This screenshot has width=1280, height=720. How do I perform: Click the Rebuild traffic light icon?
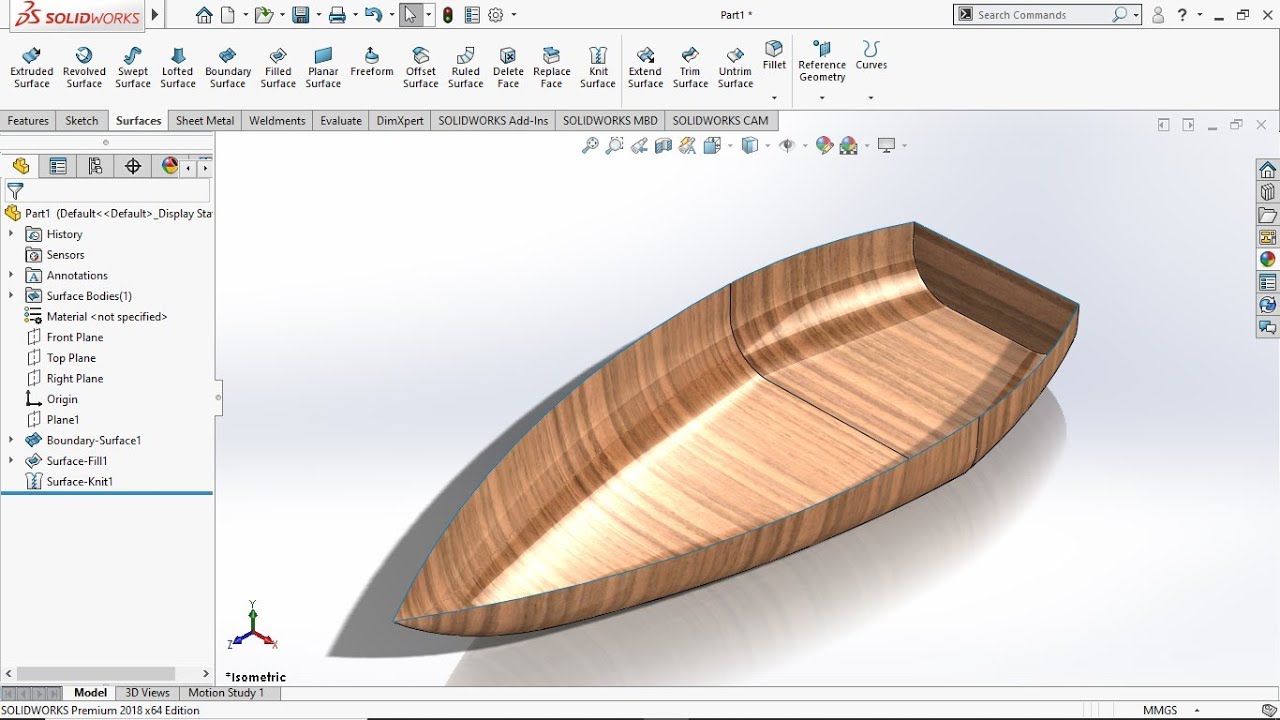[x=447, y=15]
